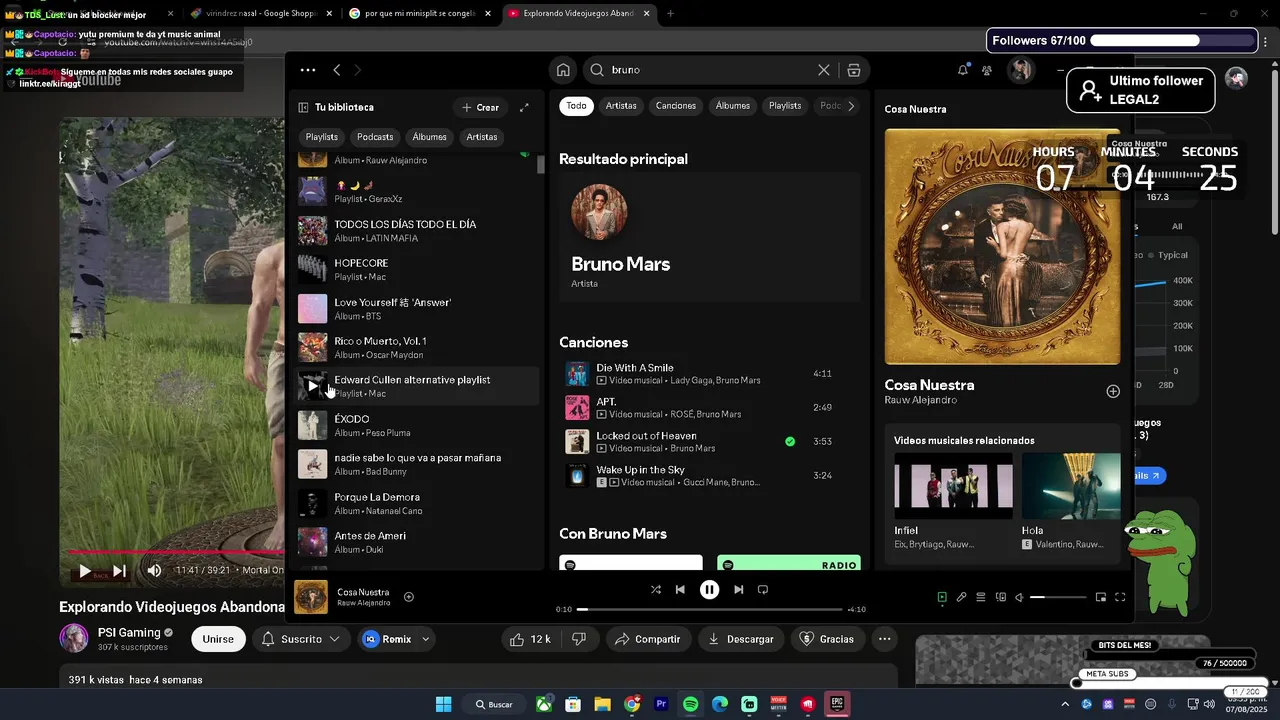Filter library by Podcasts
This screenshot has height=720, width=1280.
point(375,137)
